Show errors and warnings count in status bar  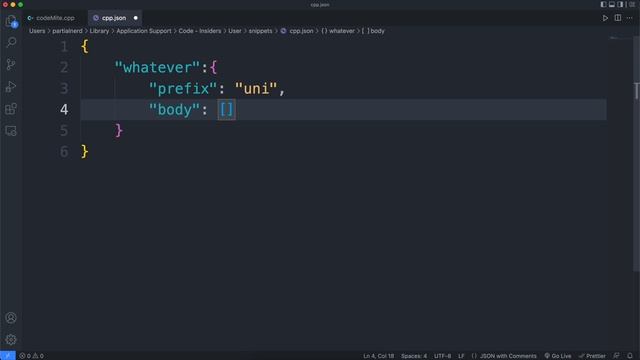pos(31,356)
